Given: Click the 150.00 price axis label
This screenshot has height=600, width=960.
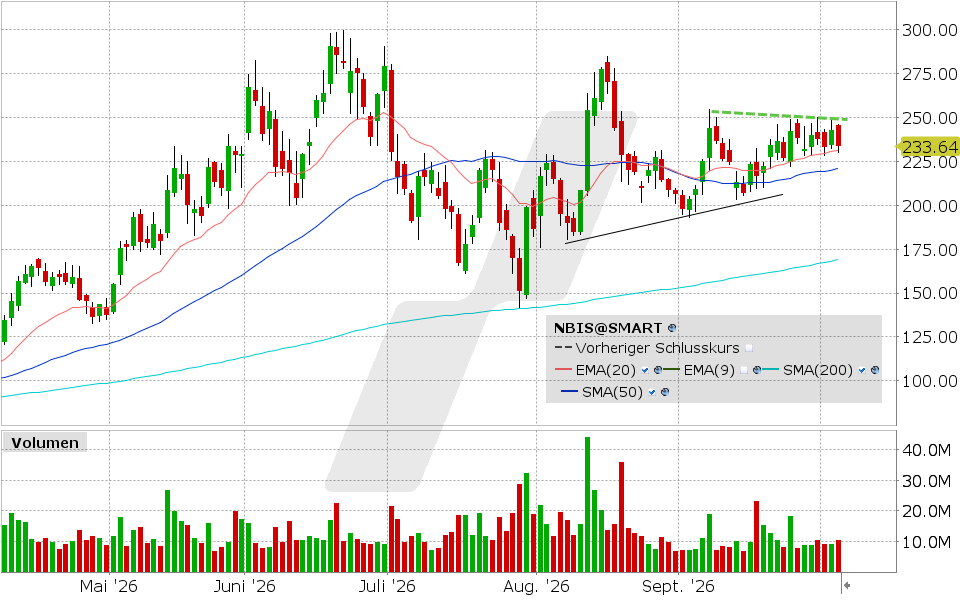Looking at the screenshot, I should click(929, 293).
